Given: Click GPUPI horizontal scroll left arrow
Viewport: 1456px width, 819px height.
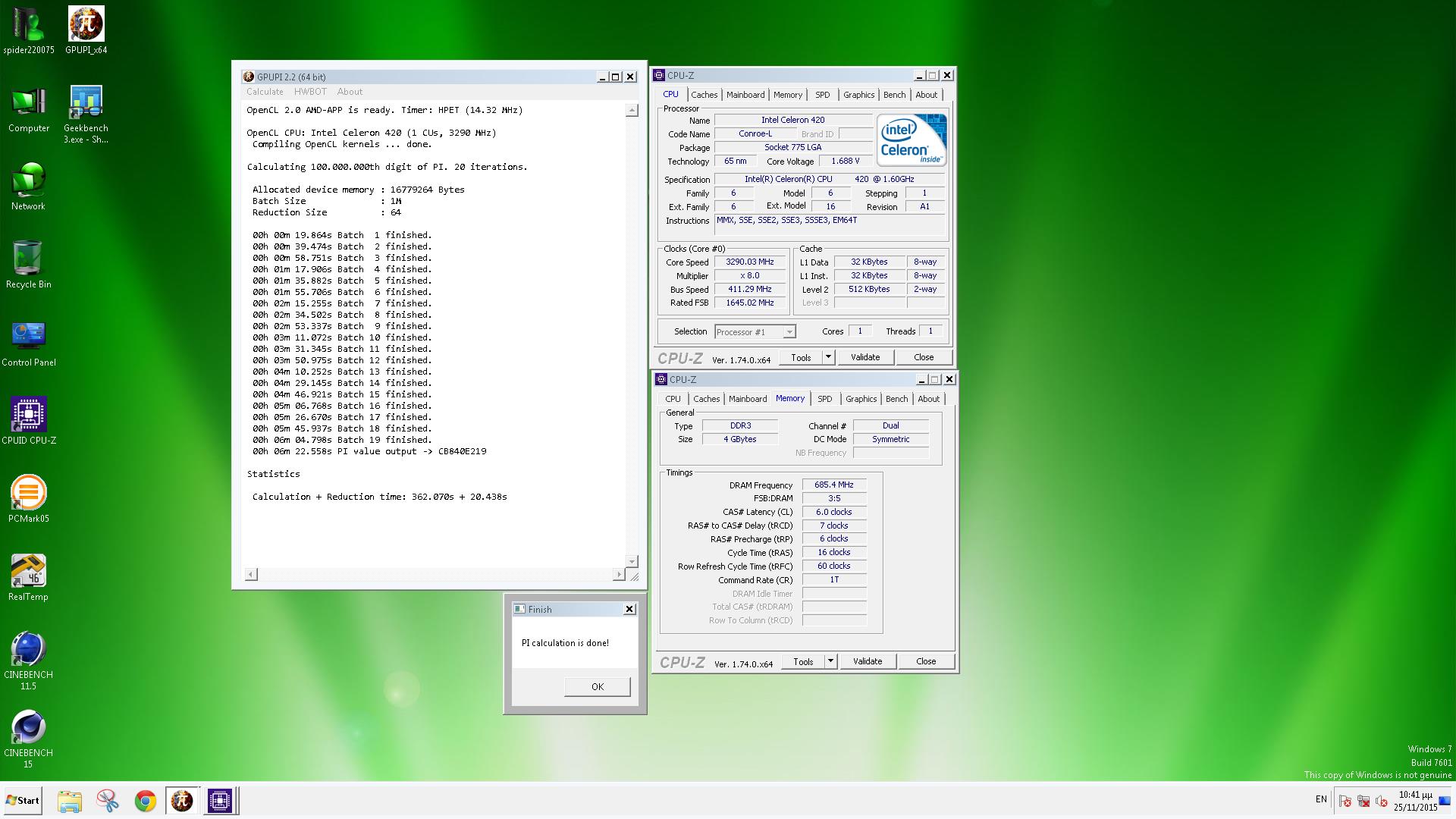Looking at the screenshot, I should (x=251, y=575).
